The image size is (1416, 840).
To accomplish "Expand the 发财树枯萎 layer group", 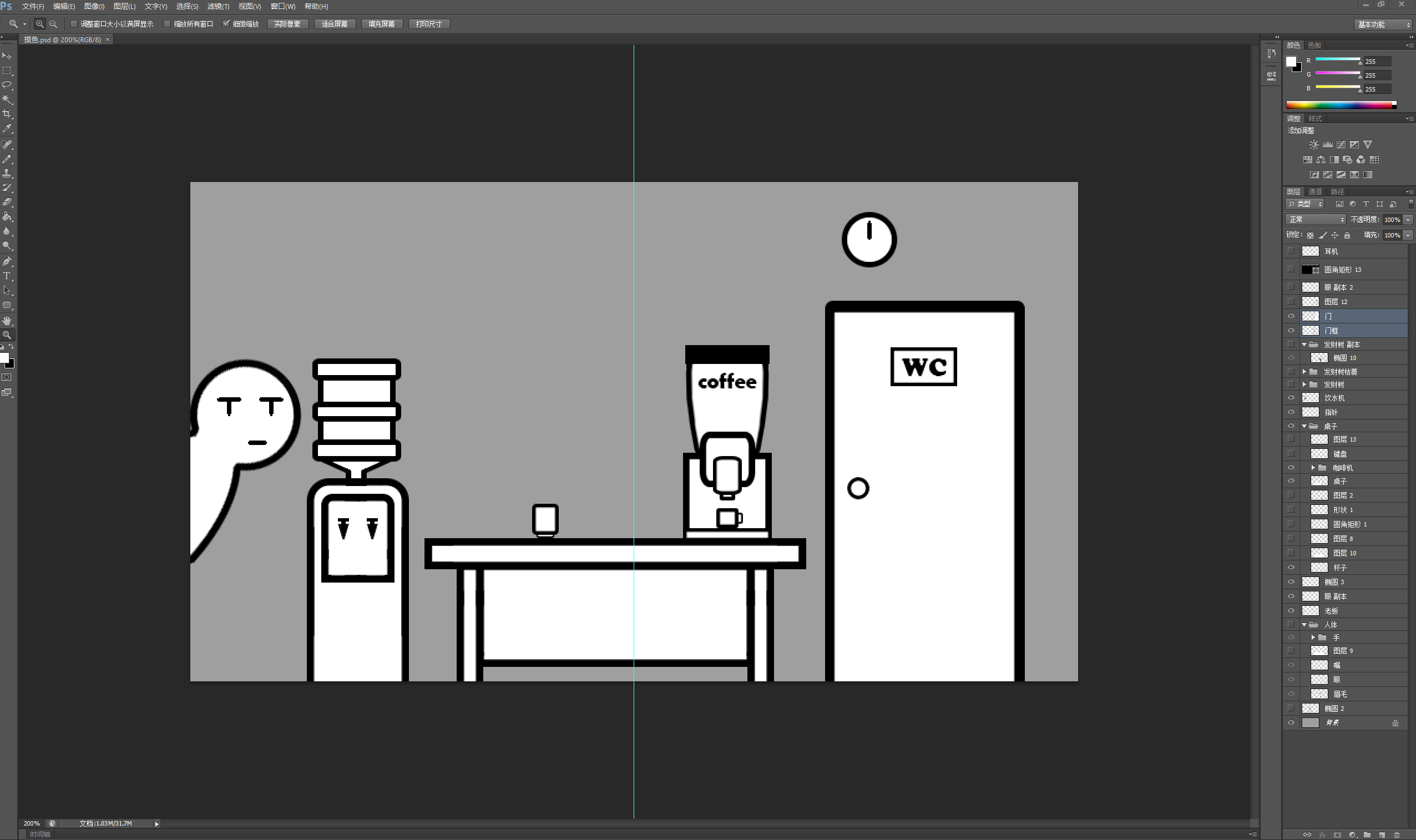I will pos(1304,372).
